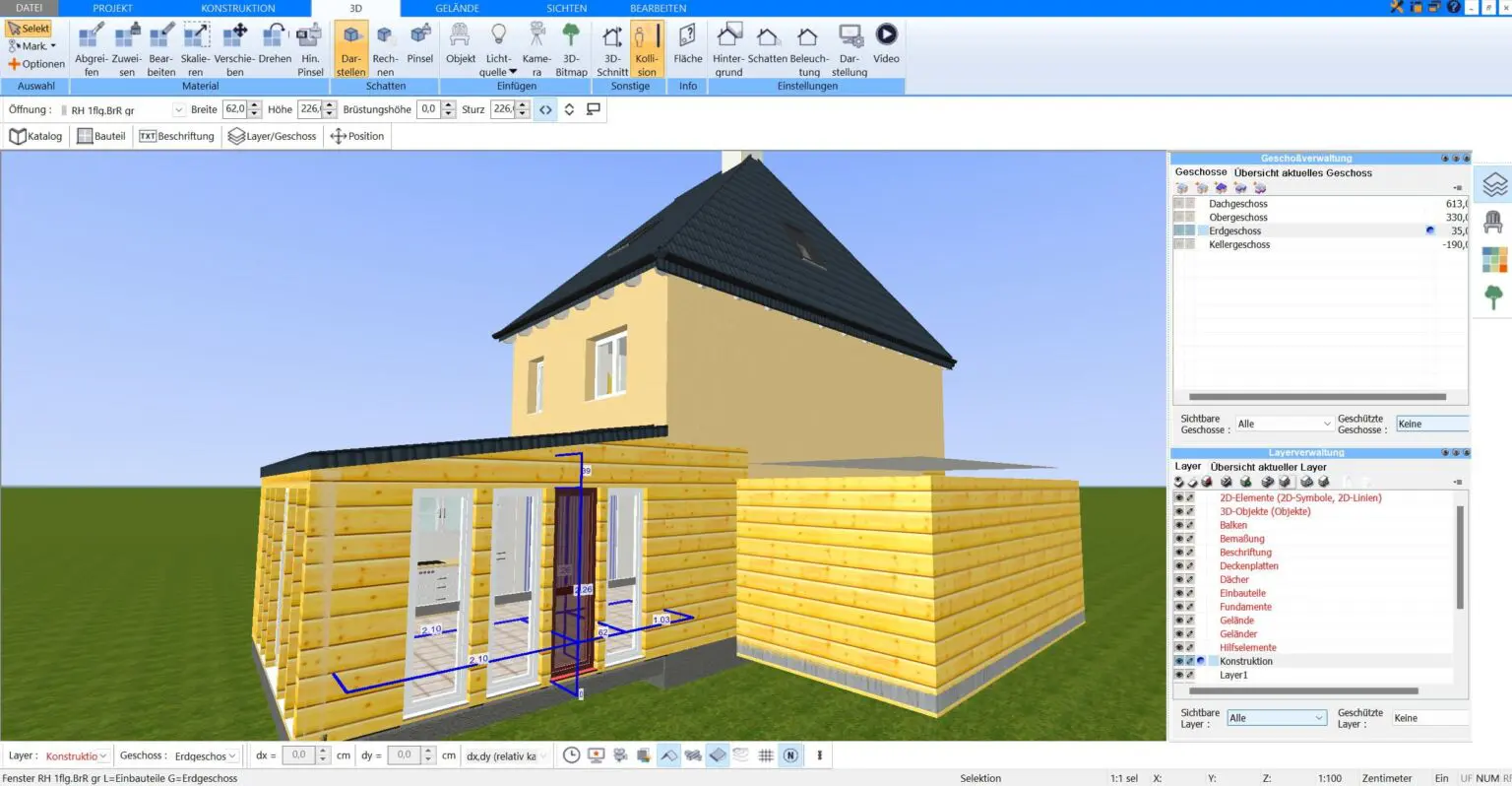
Task: Select the tree icon in right sidebar
Action: (1493, 296)
